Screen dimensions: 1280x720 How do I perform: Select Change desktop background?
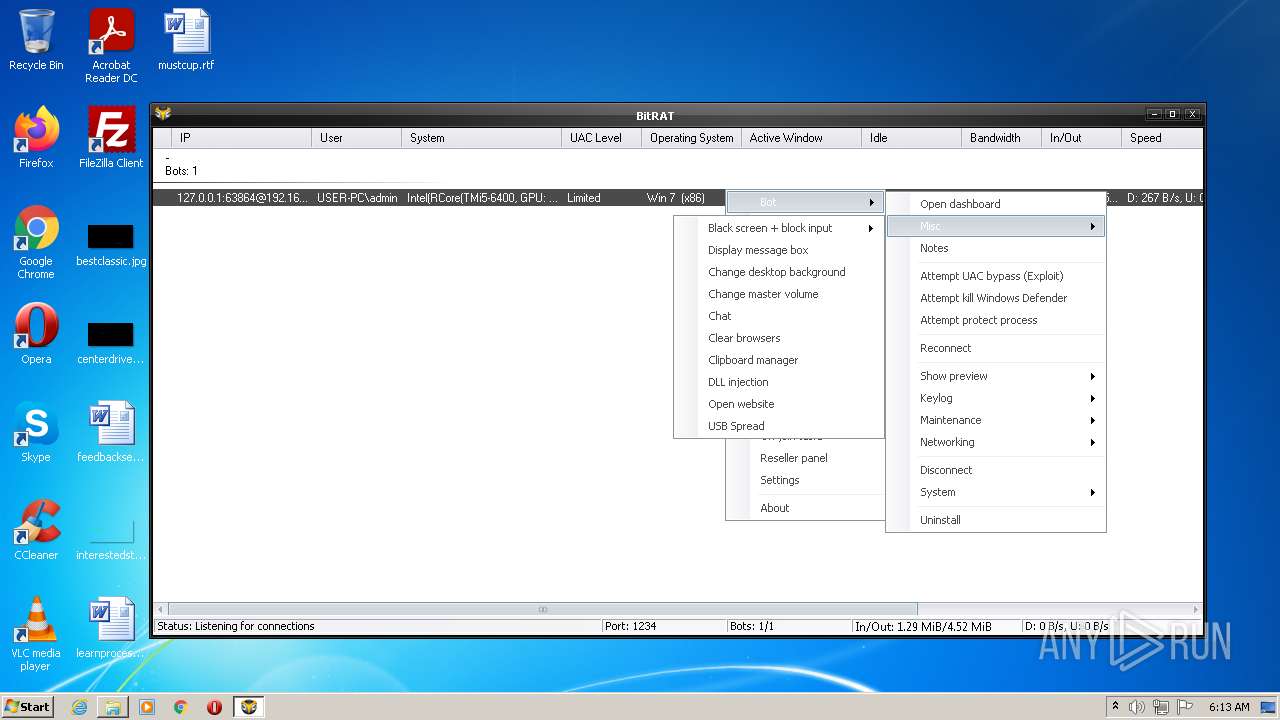coord(779,272)
